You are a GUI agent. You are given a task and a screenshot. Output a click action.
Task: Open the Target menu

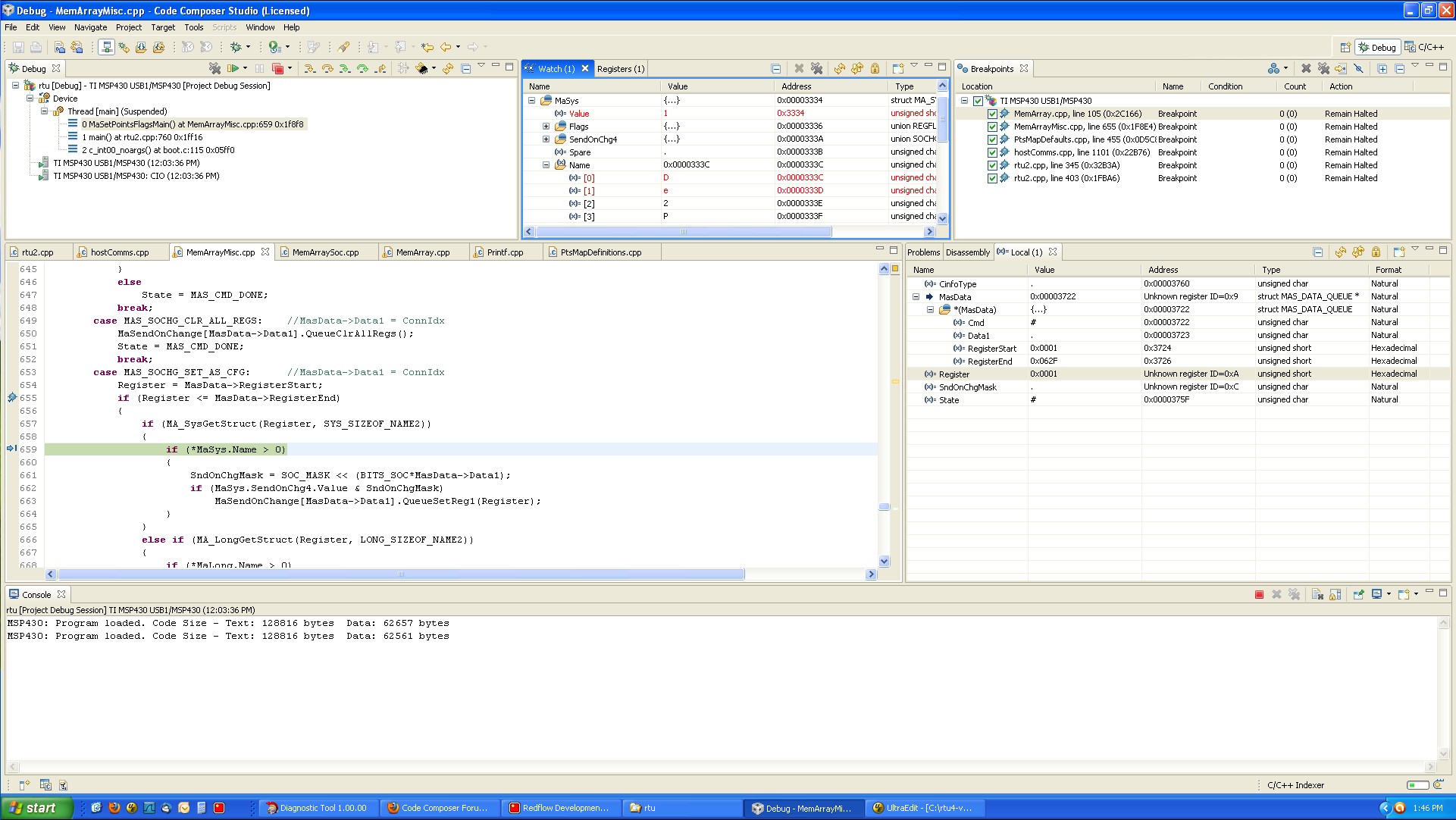pyautogui.click(x=162, y=27)
